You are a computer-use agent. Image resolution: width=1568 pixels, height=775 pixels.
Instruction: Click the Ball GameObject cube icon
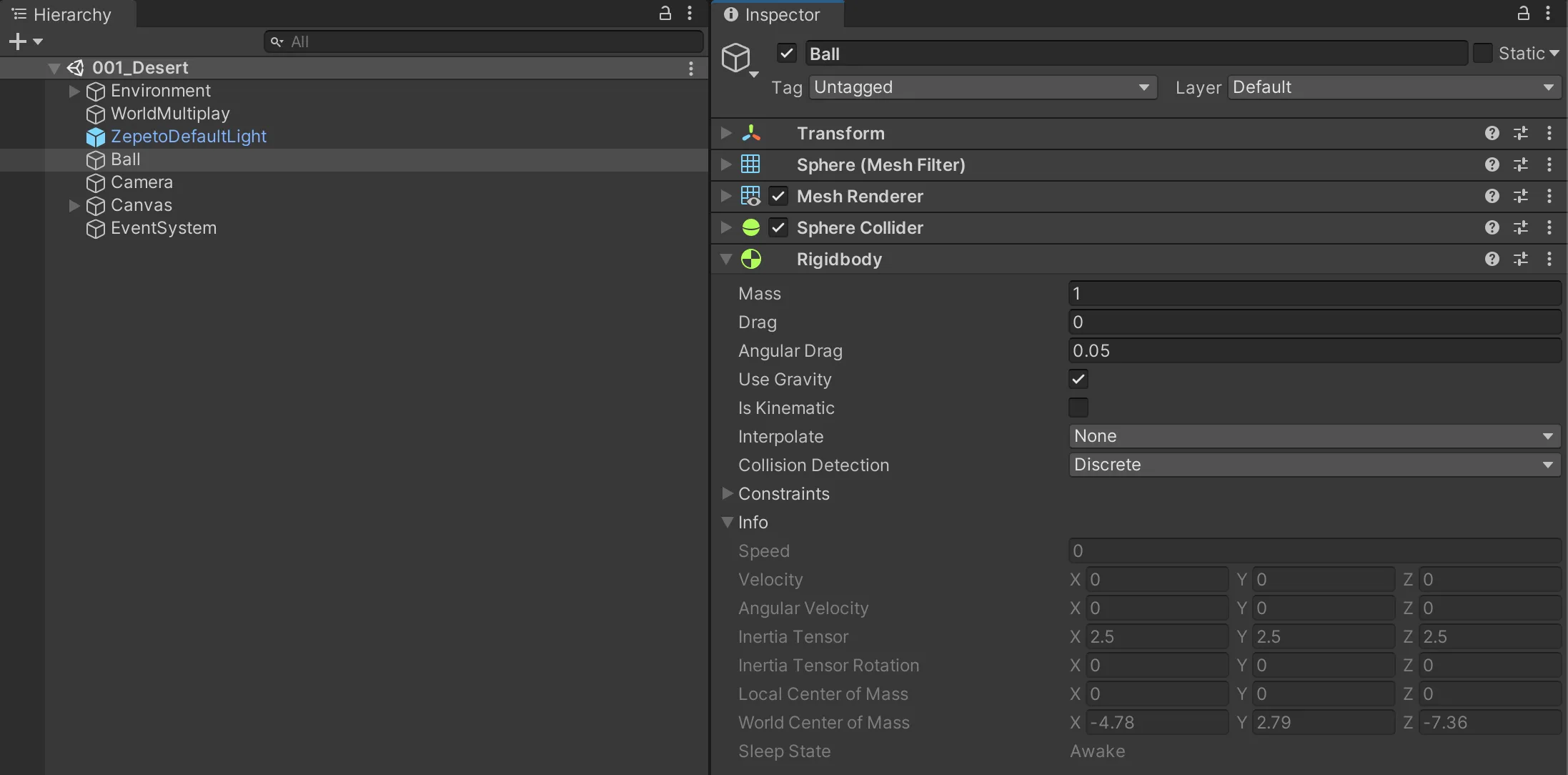point(736,57)
